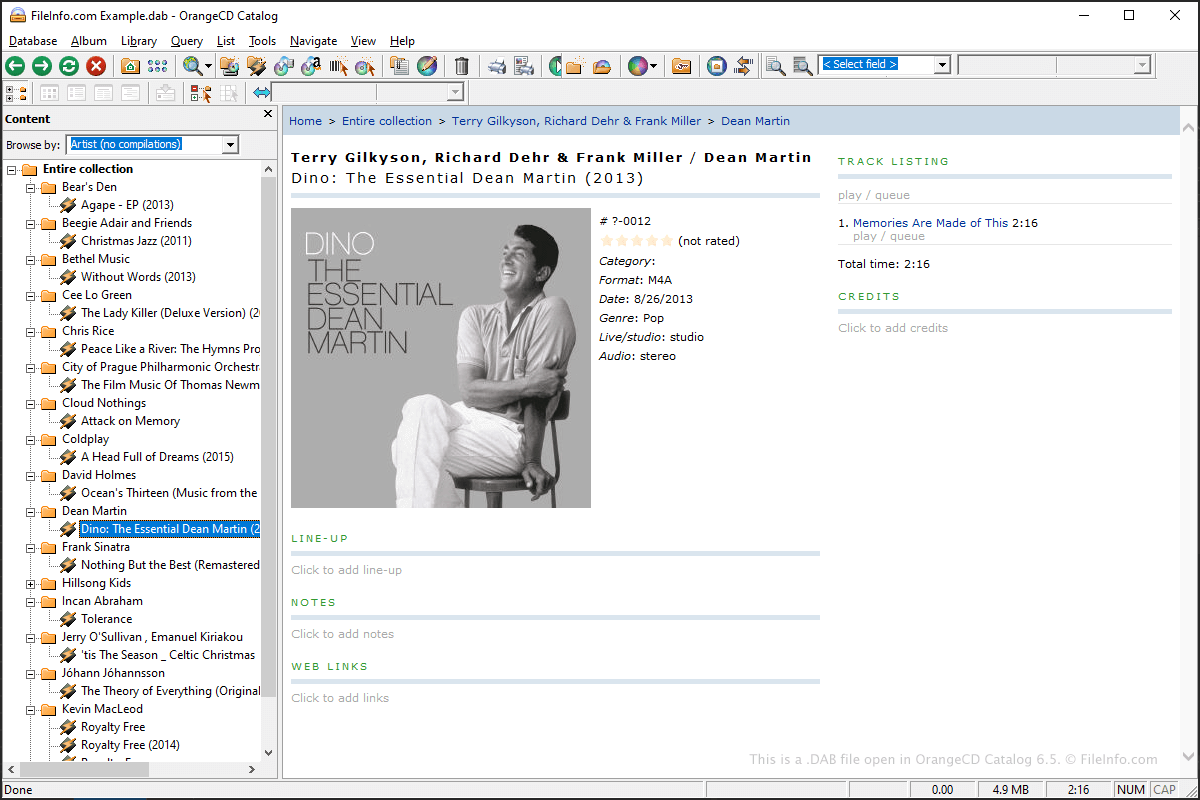The image size is (1200, 800).
Task: Open track Memories Are Made of This
Action: point(930,223)
